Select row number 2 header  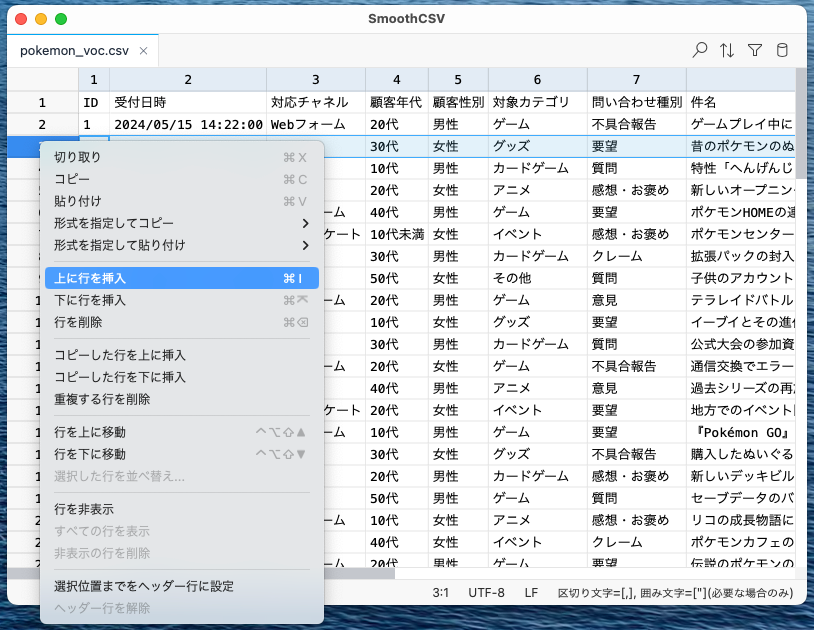pyautogui.click(x=42, y=125)
